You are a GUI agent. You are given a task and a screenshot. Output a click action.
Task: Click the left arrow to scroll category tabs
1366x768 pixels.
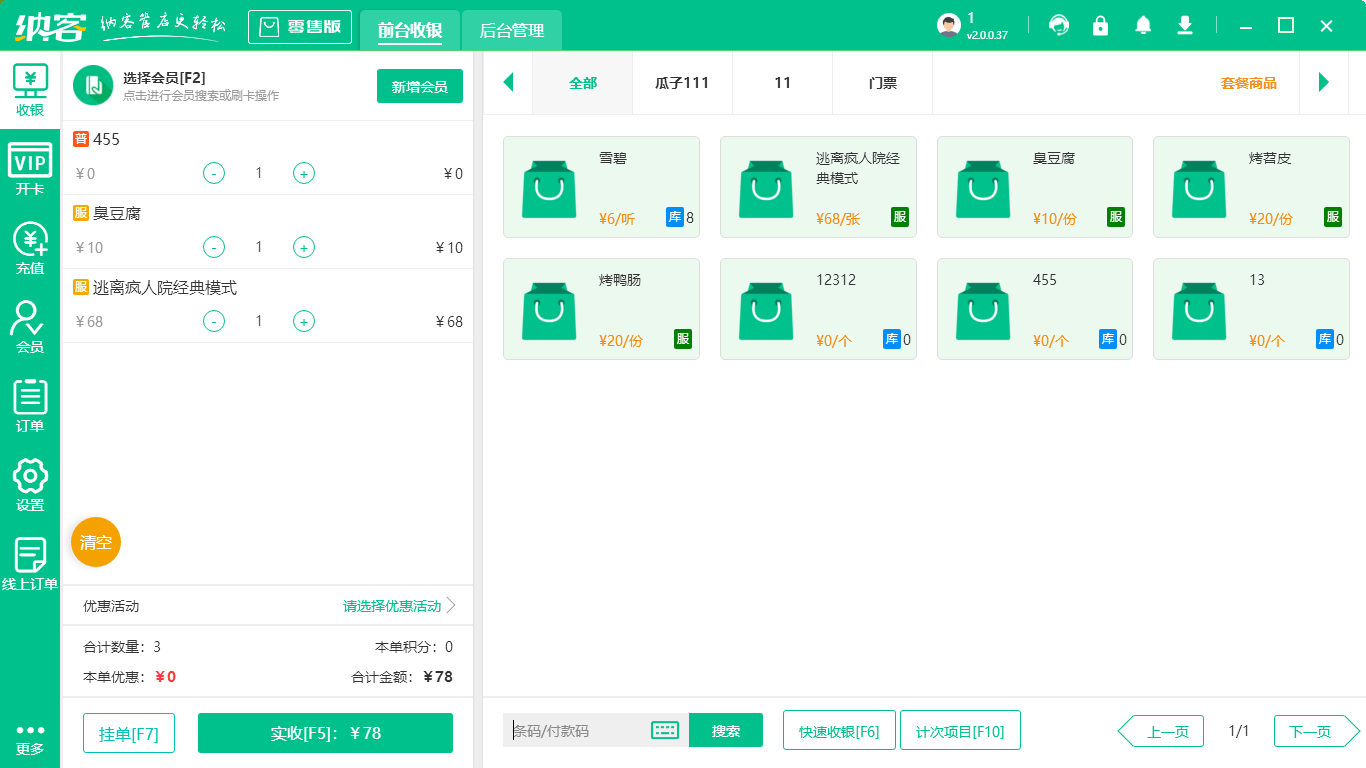click(508, 82)
